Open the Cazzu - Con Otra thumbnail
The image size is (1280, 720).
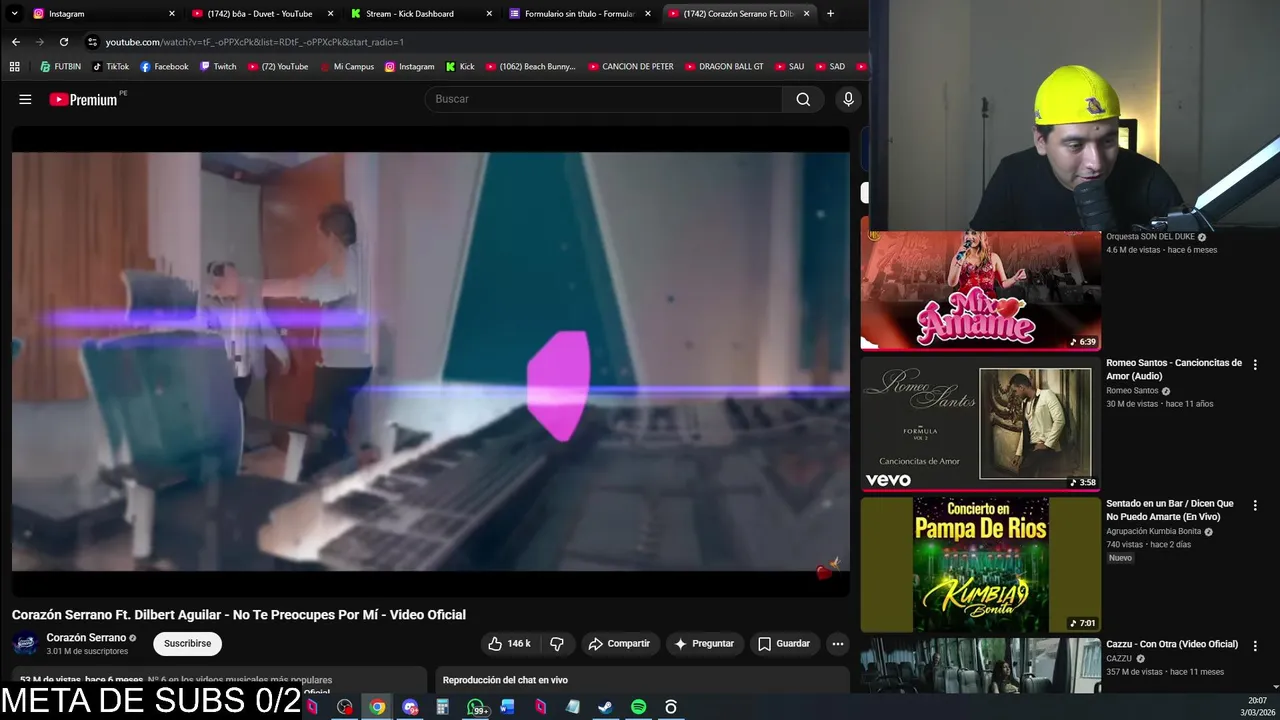[981, 666]
